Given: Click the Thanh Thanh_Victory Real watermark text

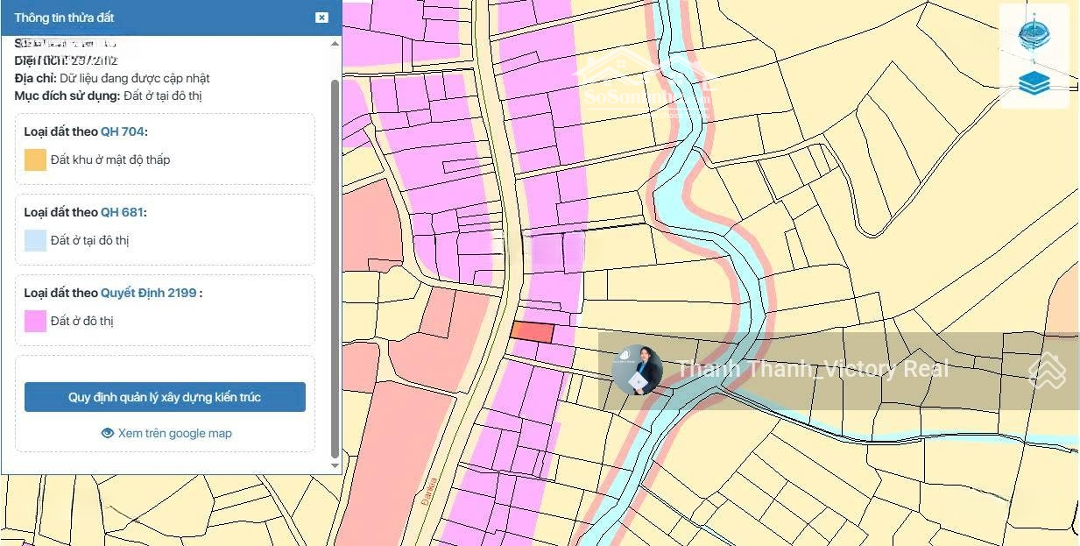Looking at the screenshot, I should (812, 369).
